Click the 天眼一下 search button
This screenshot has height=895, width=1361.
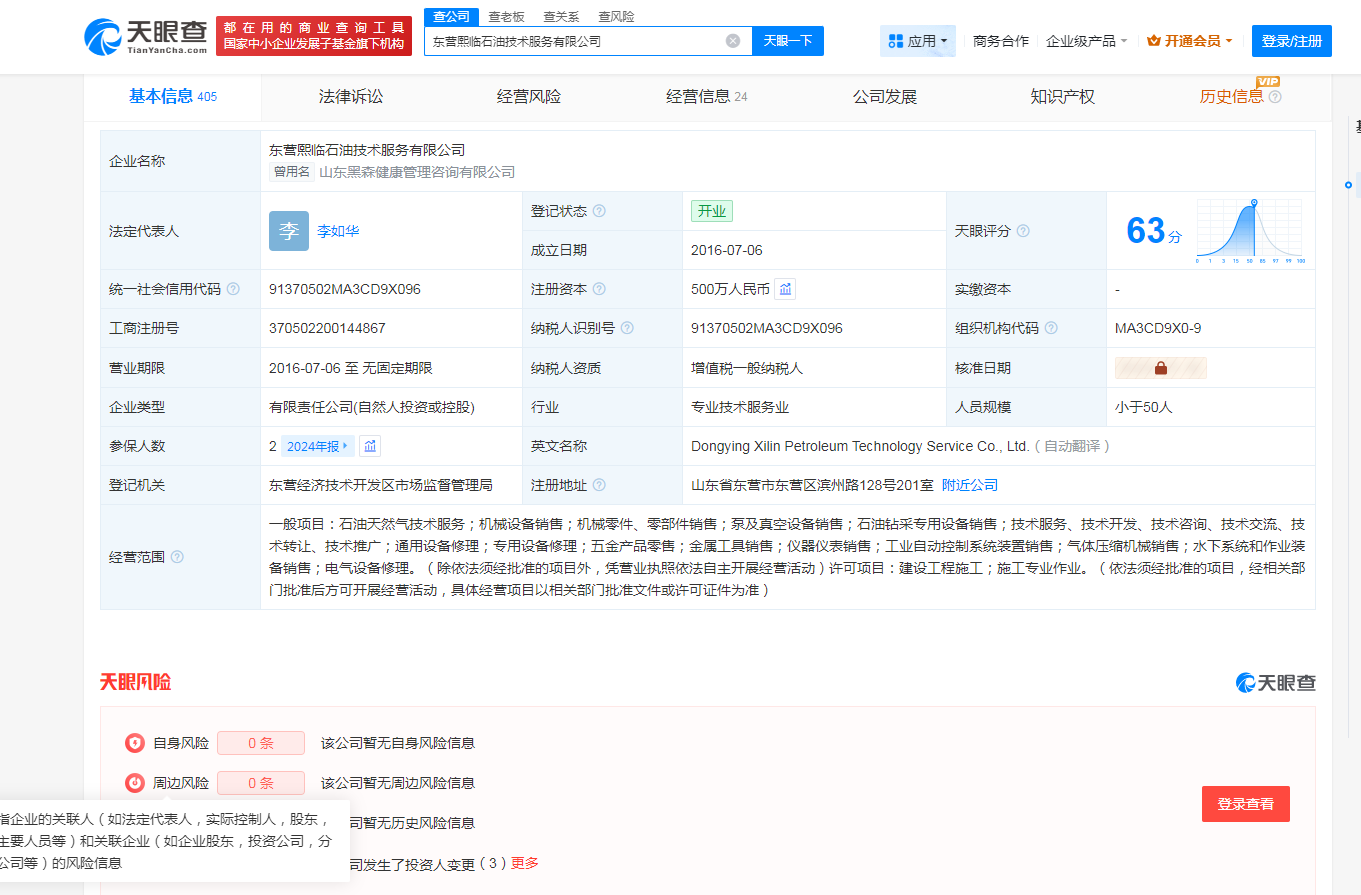[787, 41]
